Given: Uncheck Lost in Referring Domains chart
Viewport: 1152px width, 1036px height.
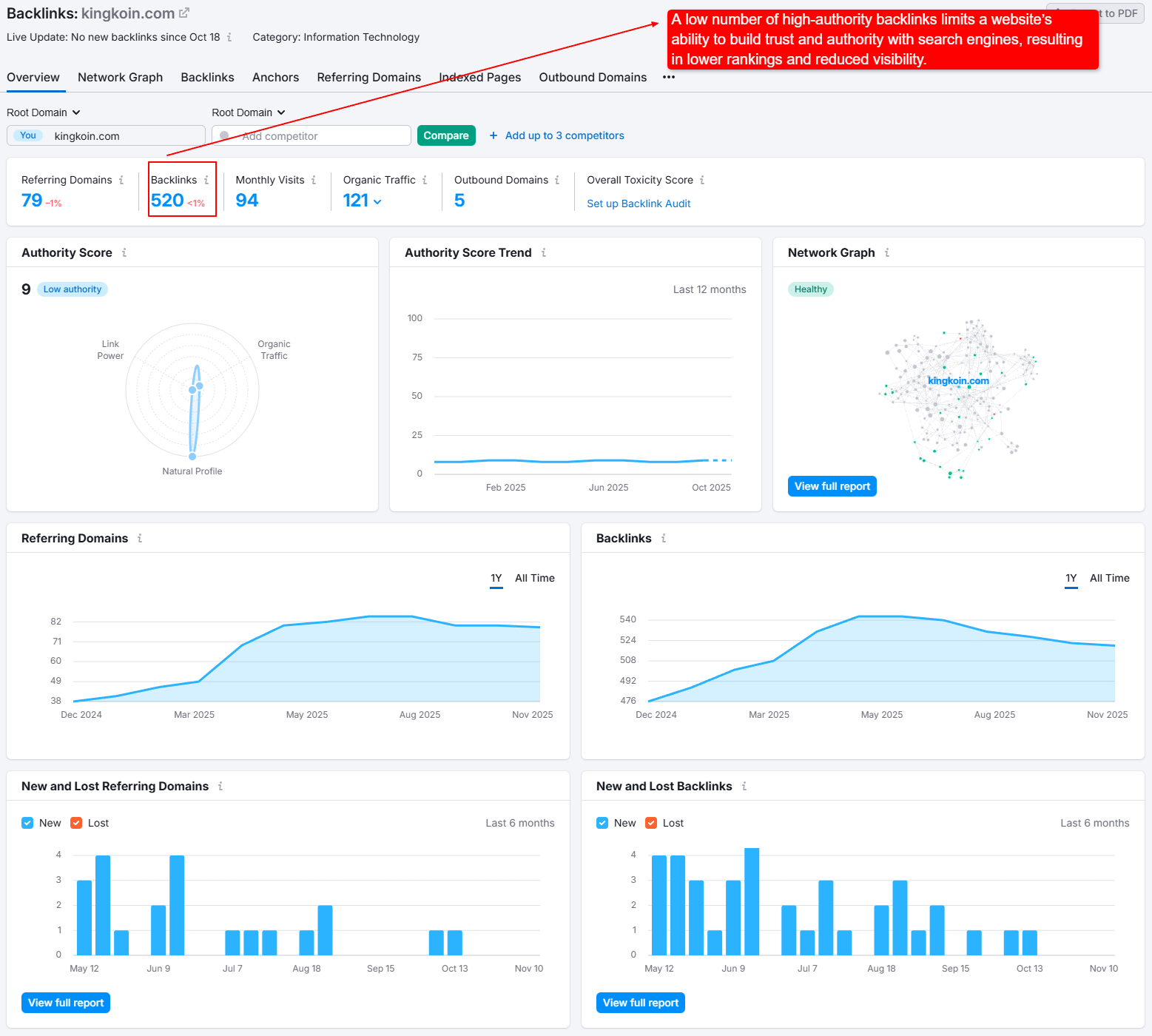Looking at the screenshot, I should click(x=76, y=823).
